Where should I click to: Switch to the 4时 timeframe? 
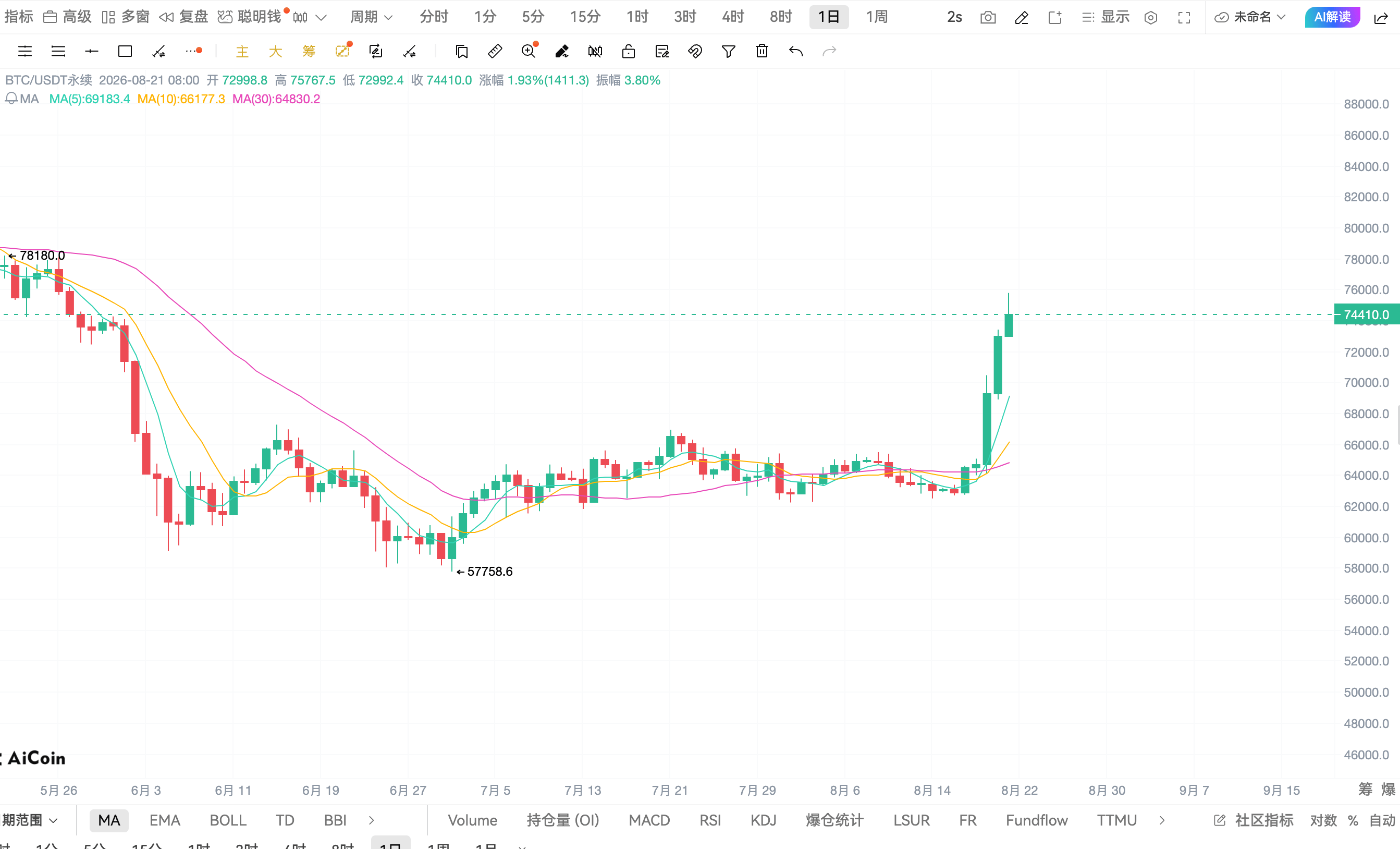(733, 17)
